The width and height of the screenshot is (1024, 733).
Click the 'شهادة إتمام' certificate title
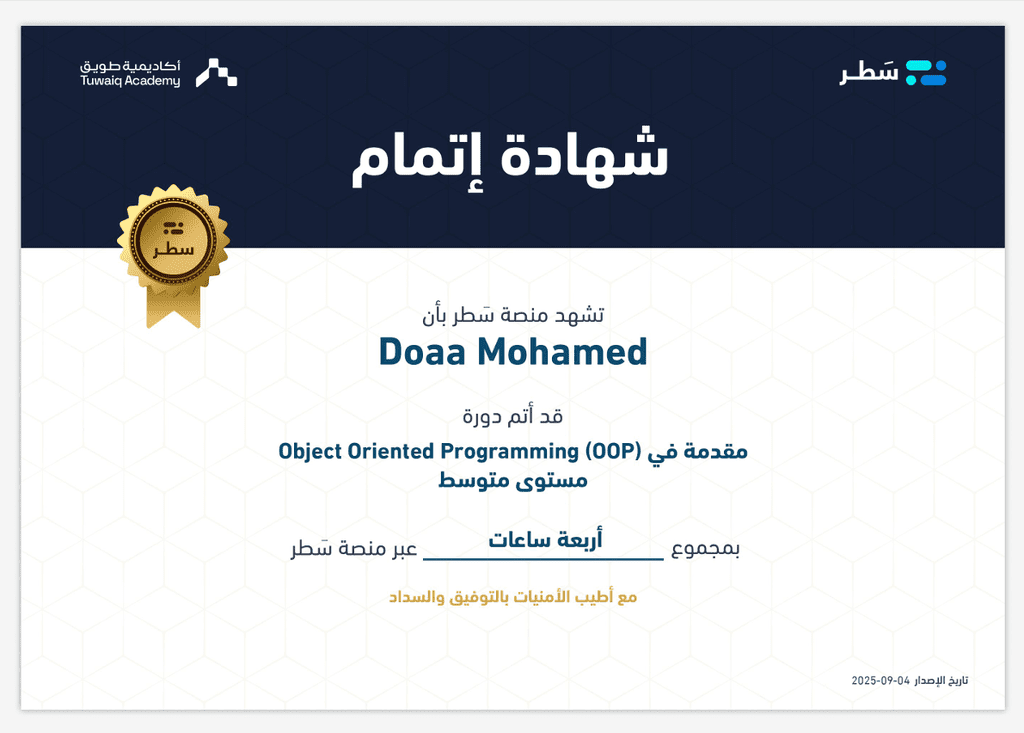(x=511, y=158)
